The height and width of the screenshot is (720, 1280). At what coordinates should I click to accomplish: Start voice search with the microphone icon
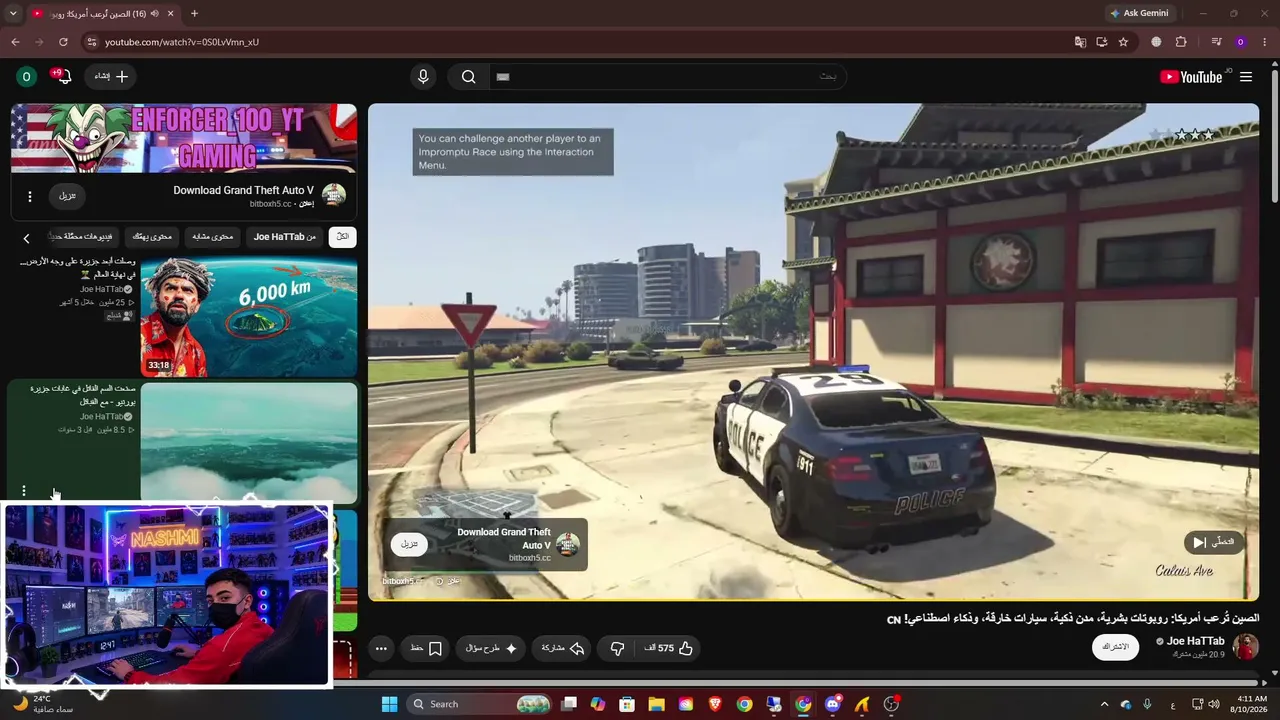423,77
